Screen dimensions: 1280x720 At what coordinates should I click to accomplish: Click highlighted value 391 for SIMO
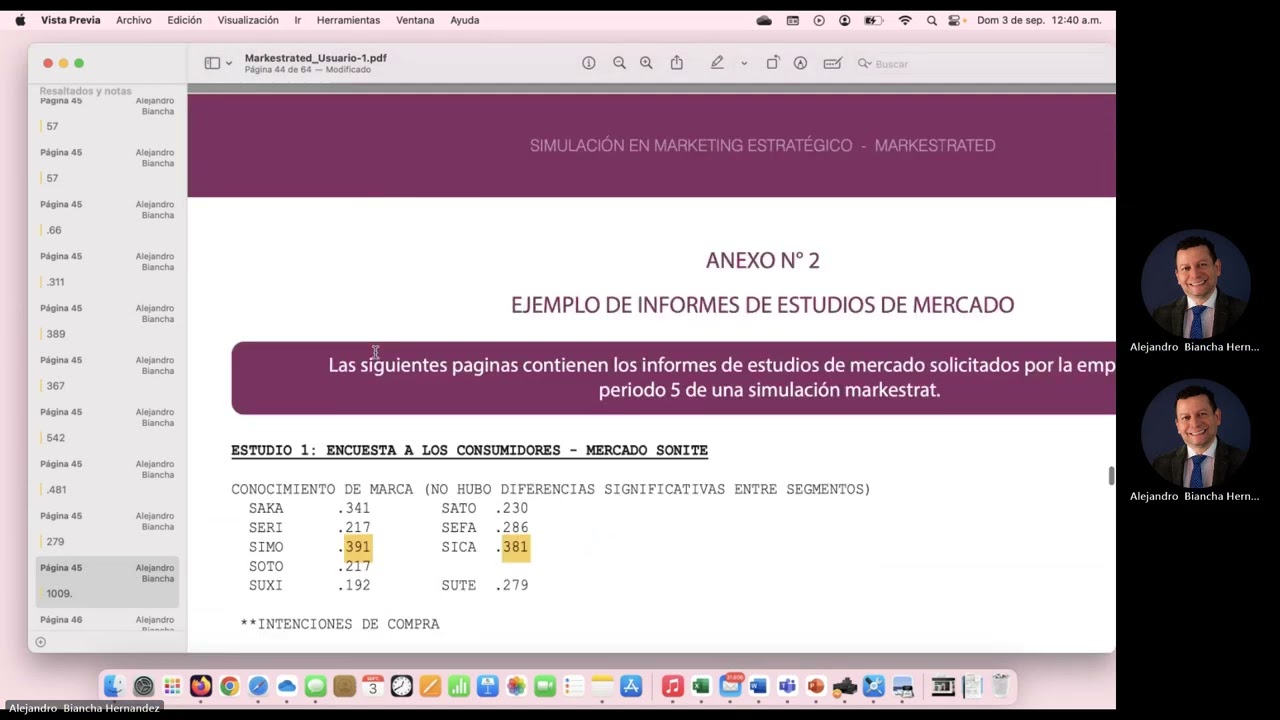click(357, 547)
